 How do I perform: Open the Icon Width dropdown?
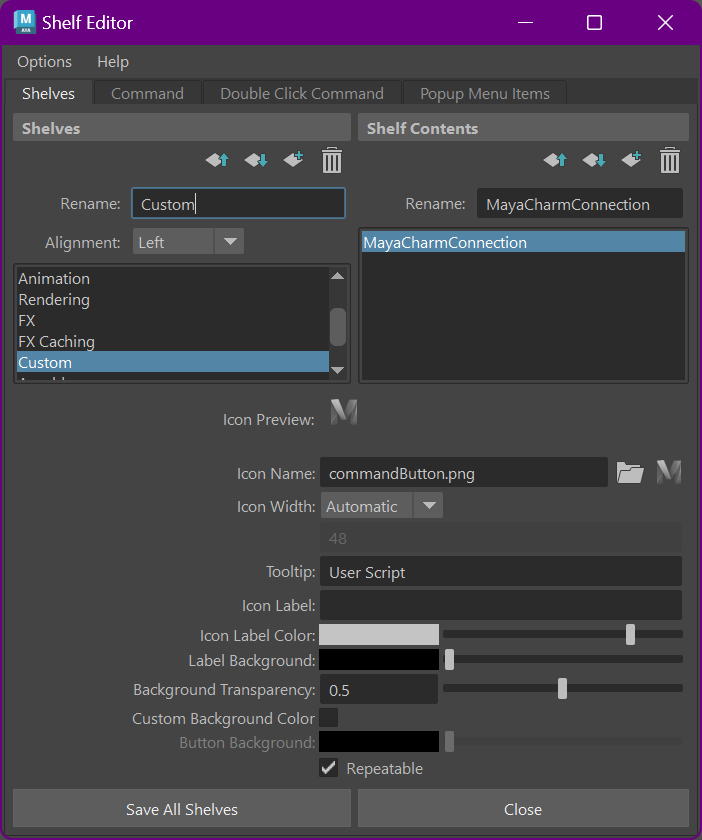pos(382,506)
